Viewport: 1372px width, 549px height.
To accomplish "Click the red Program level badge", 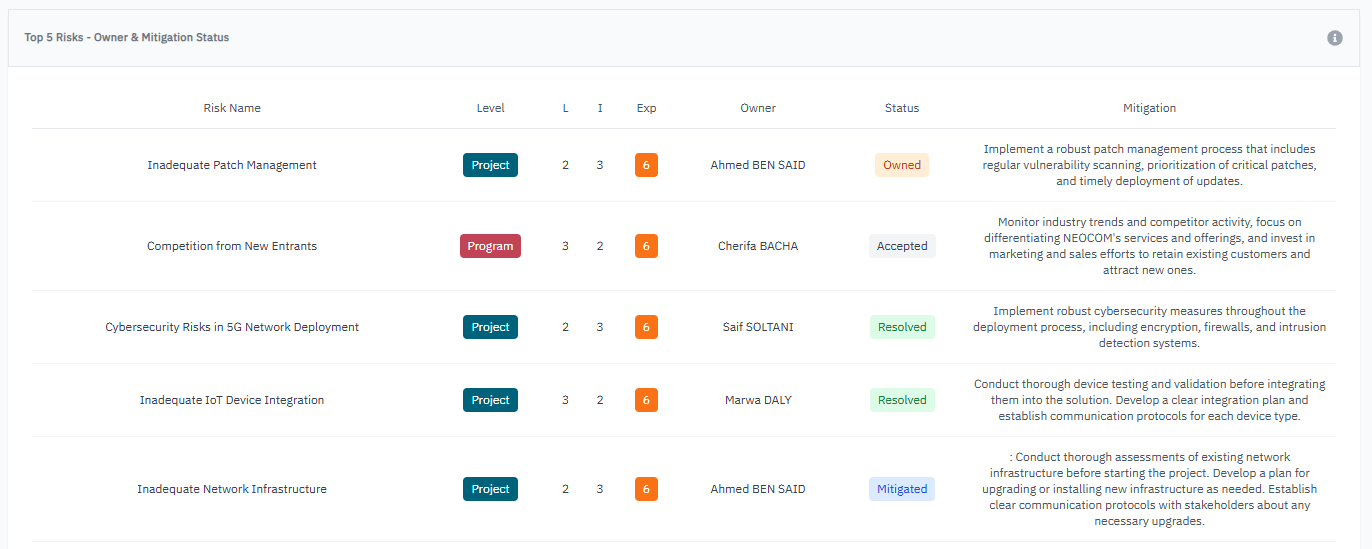I will pos(490,246).
